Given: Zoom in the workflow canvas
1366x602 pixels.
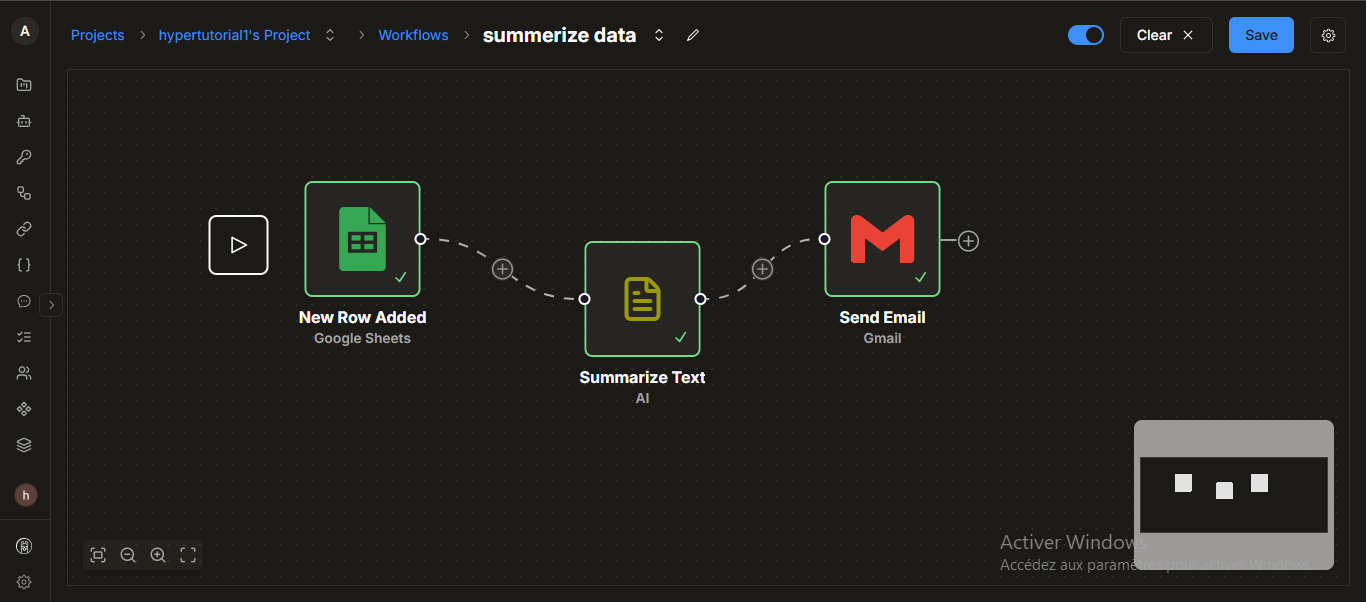Looking at the screenshot, I should pos(158,555).
